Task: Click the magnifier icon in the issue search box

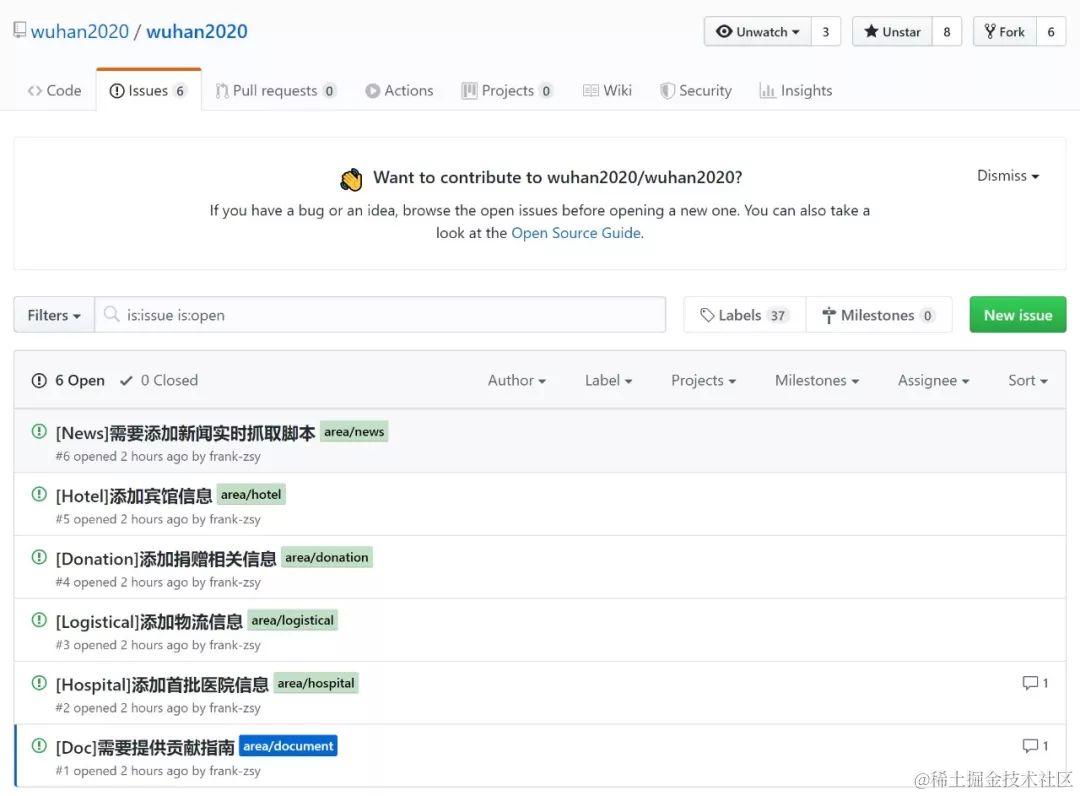Action: tap(111, 315)
